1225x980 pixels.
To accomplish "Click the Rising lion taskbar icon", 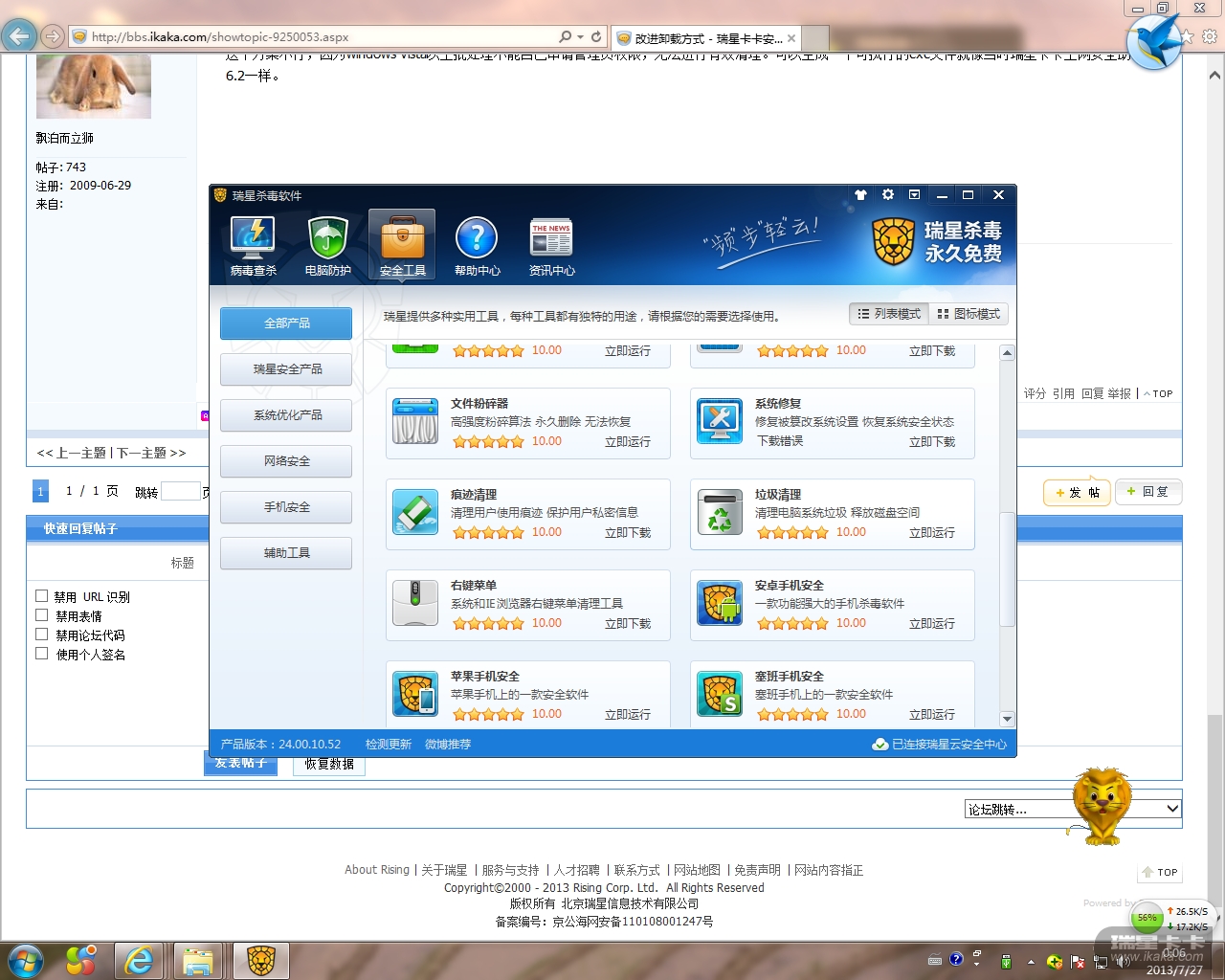I will coord(260,961).
